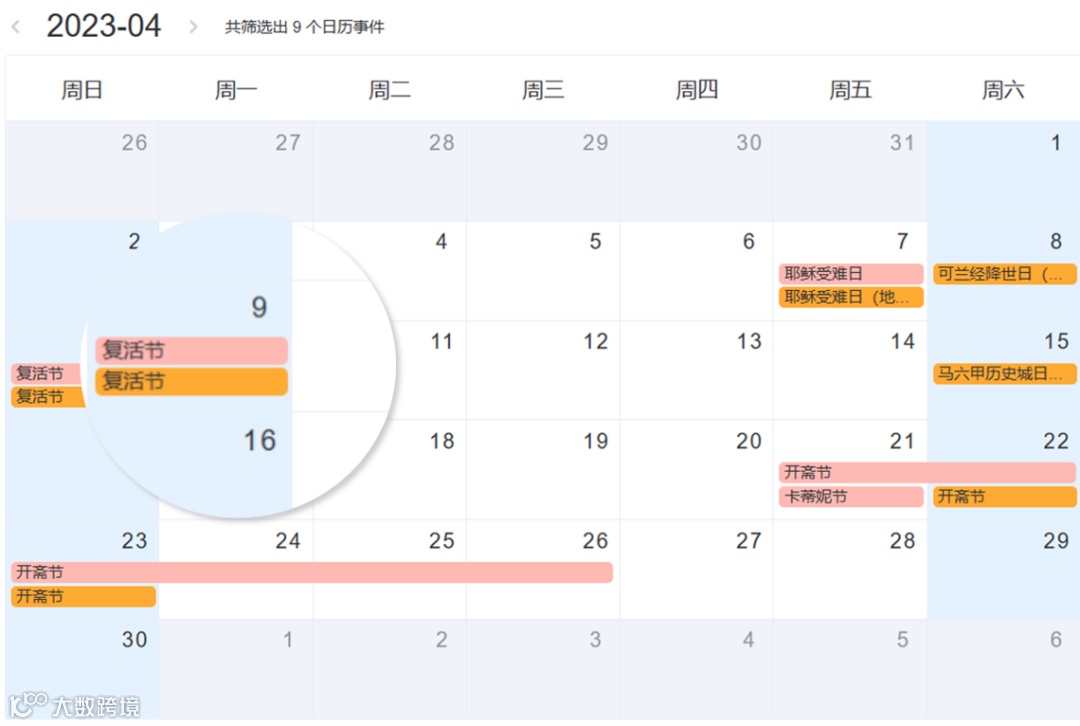1080x726 pixels.
Task: Open orange 开斋节 event on April 22
Action: coord(1004,496)
